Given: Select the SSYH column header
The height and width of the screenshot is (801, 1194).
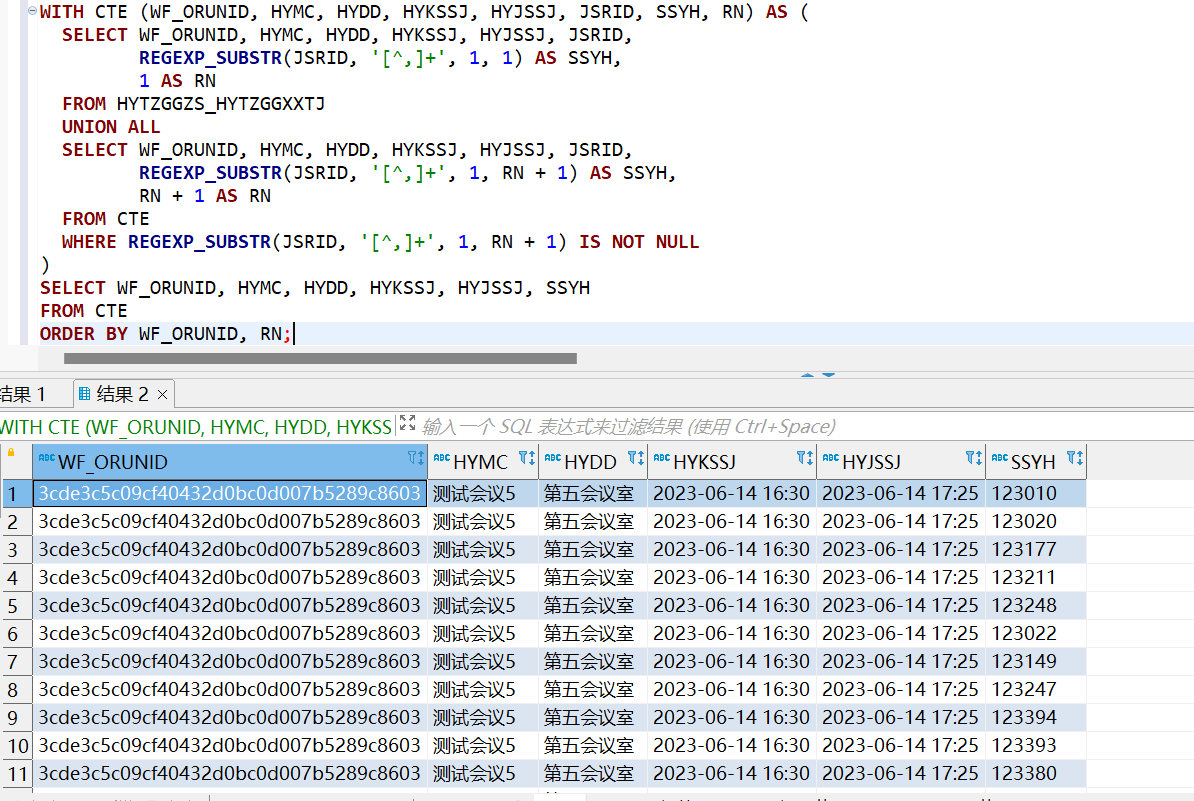Looking at the screenshot, I should pyautogui.click(x=1036, y=461).
